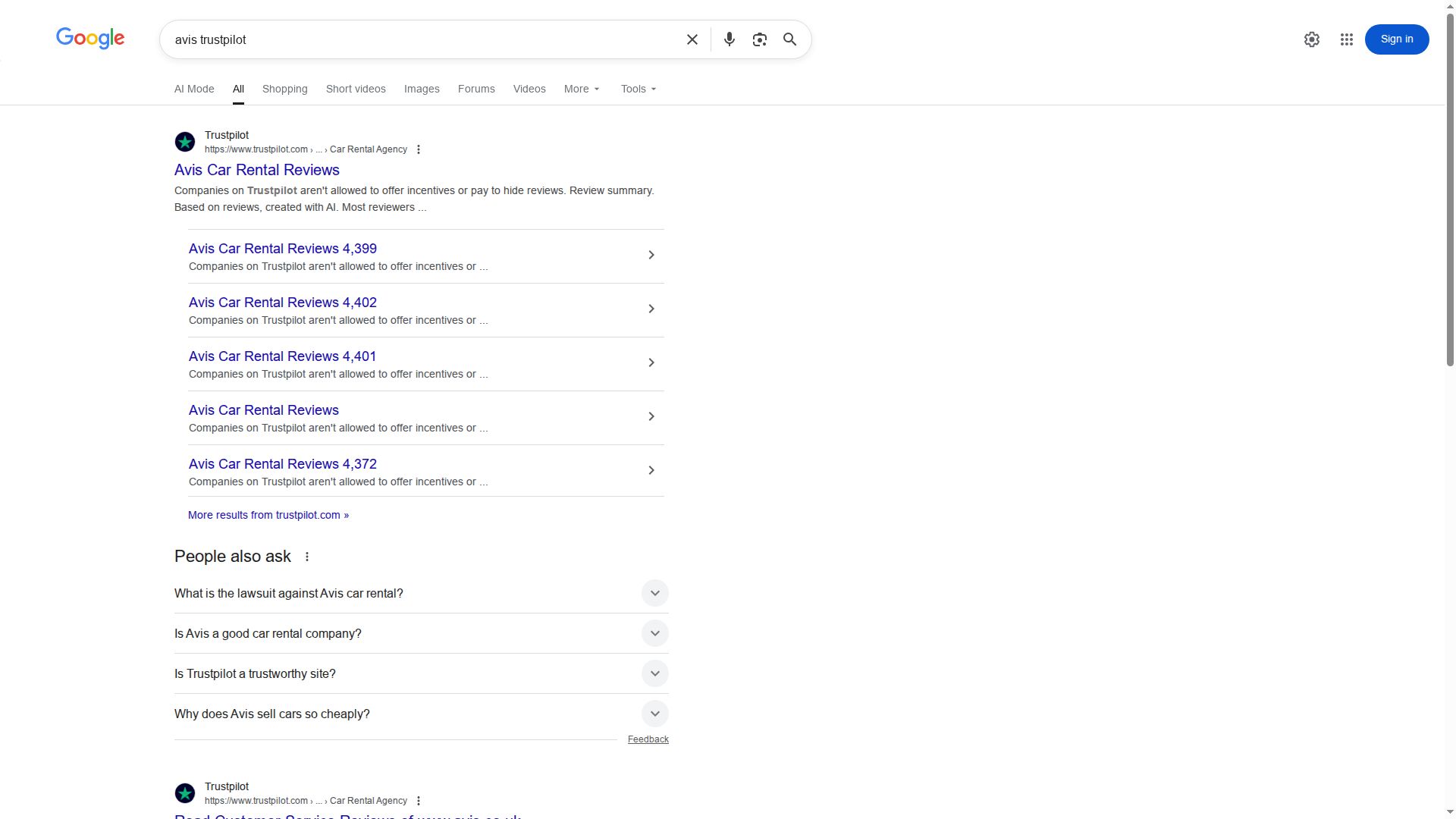Expand 'What is the lawsuit against Avis' question
This screenshot has height=819, width=1456.
(x=654, y=593)
